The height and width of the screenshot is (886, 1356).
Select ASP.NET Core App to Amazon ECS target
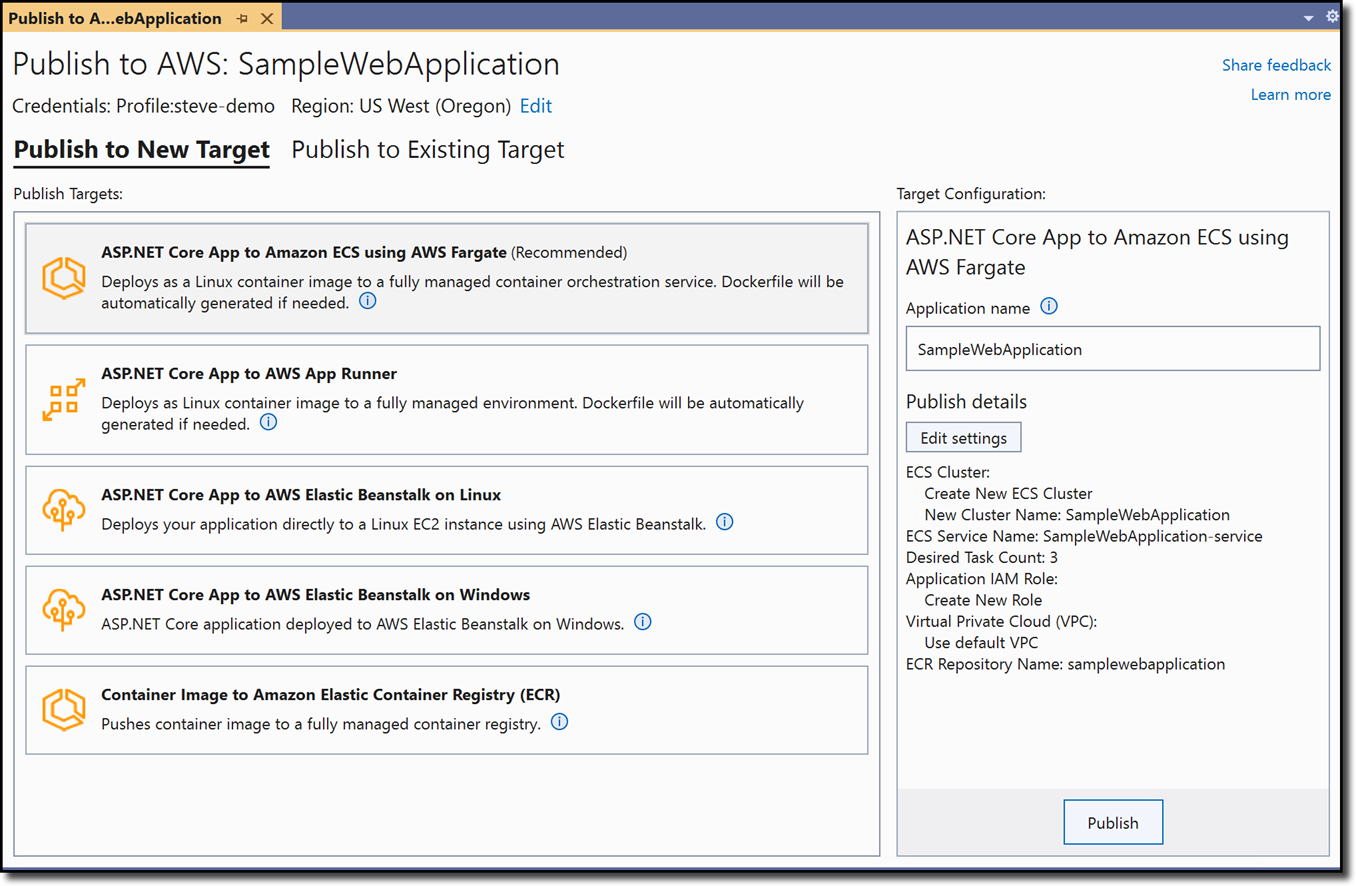[447, 278]
